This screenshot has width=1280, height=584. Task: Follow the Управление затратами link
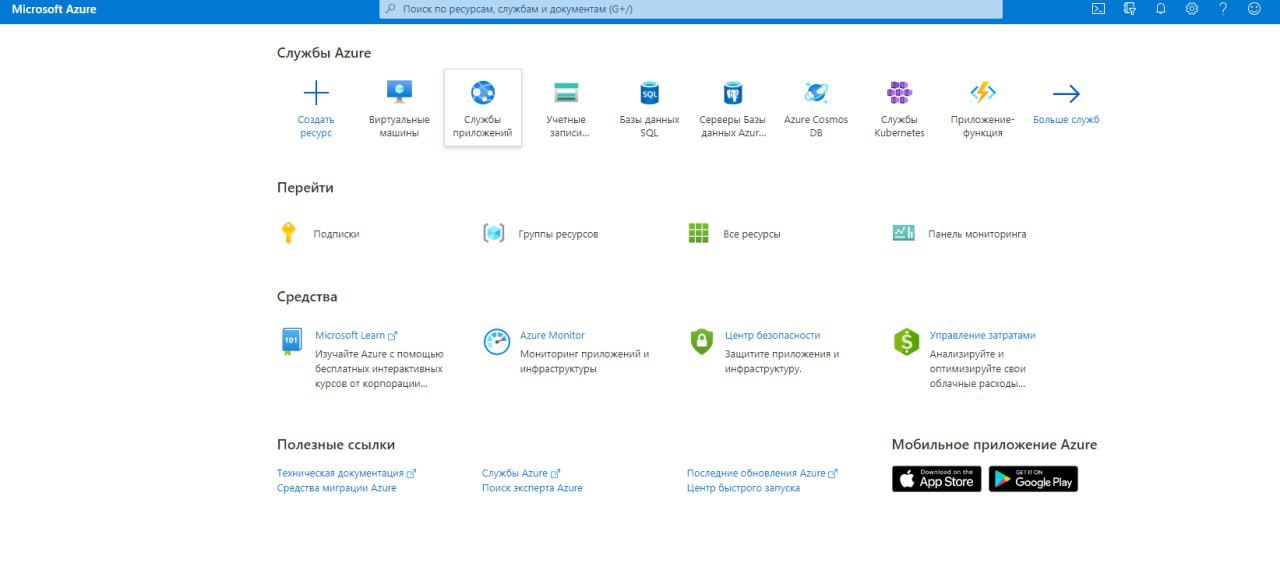click(983, 335)
